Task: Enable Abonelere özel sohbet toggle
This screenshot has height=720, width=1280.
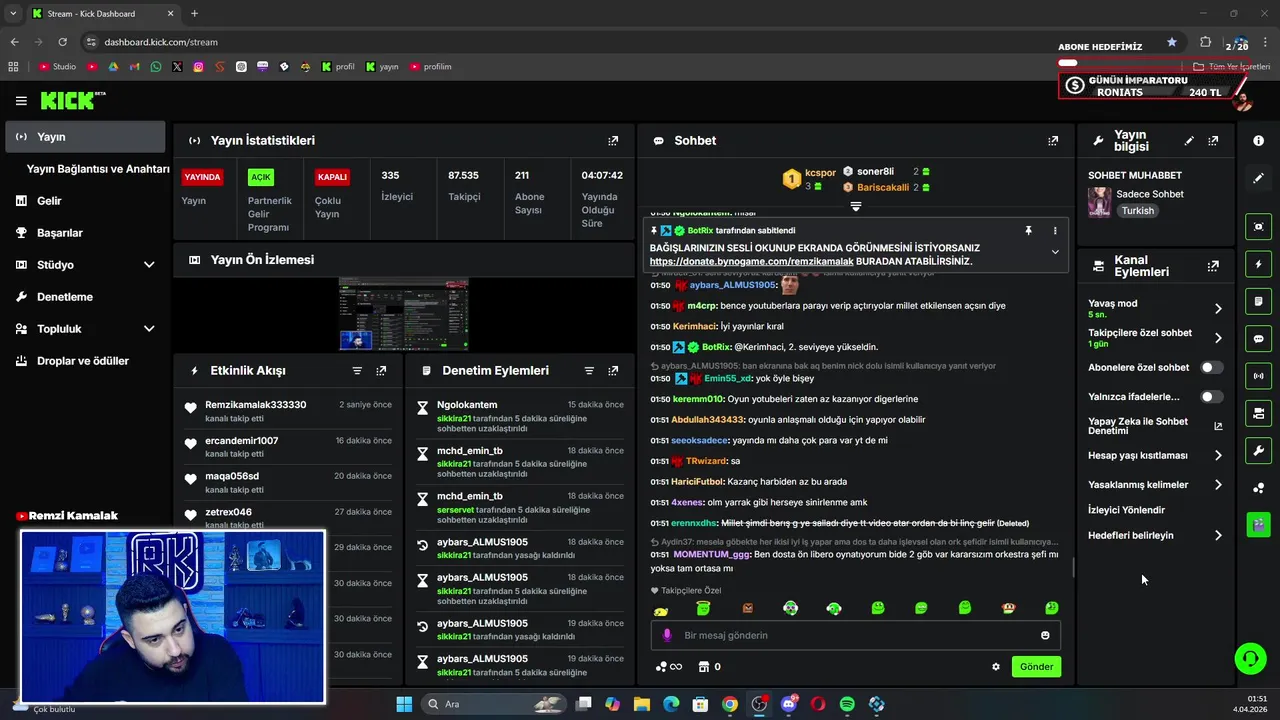Action: point(1211,368)
